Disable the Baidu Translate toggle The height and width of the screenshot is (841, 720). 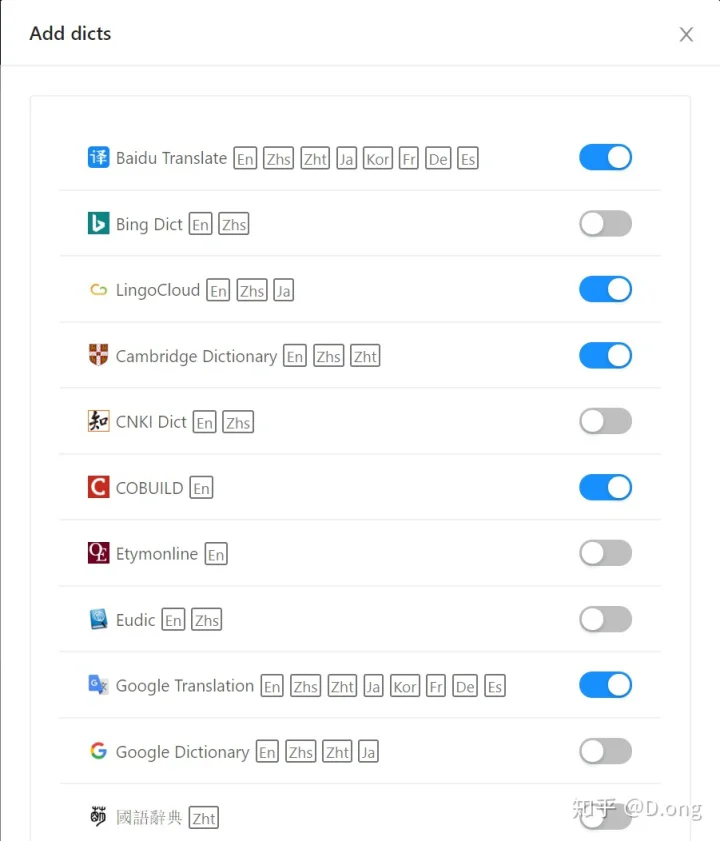click(x=605, y=158)
